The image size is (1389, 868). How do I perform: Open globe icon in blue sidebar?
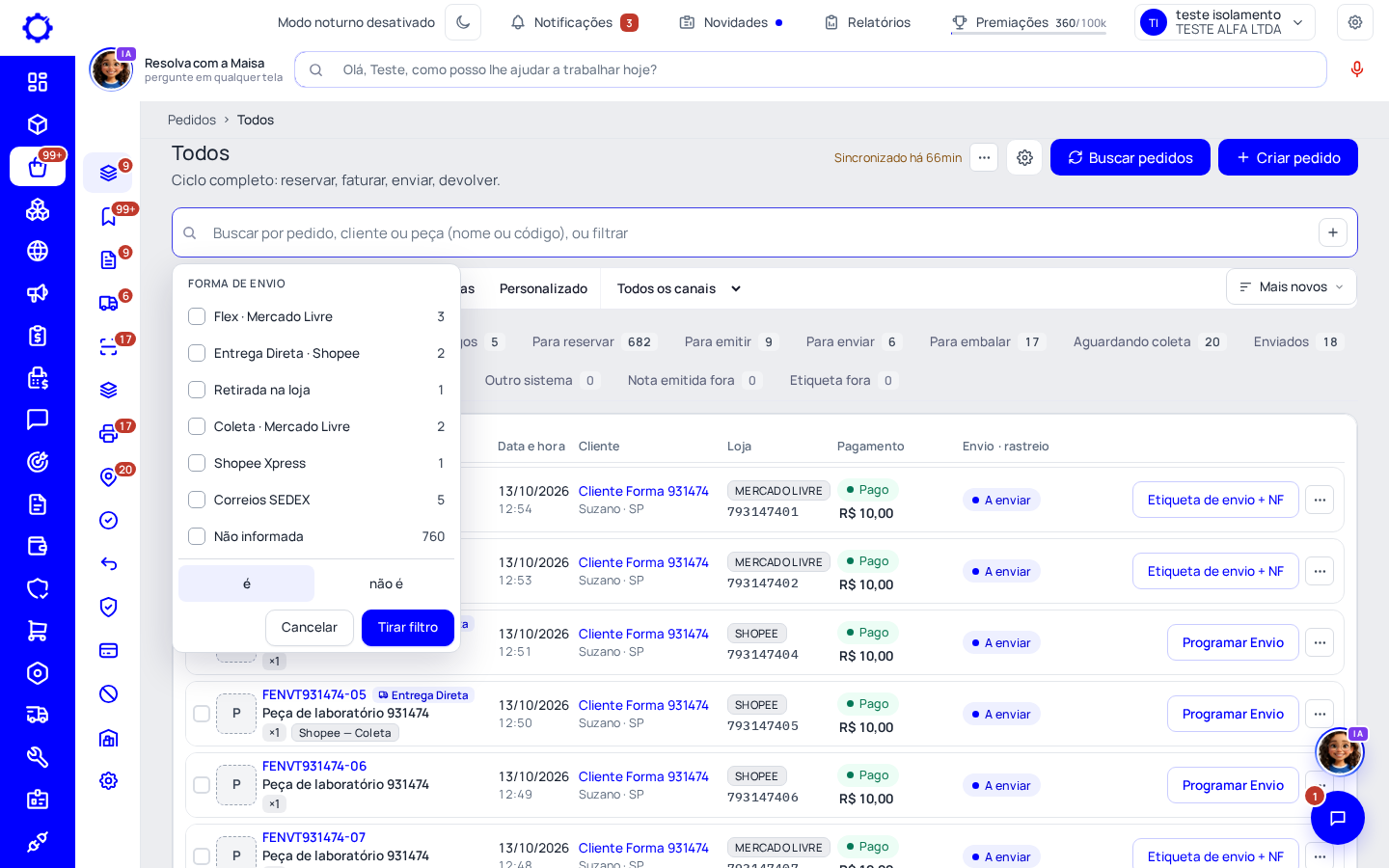(38, 251)
